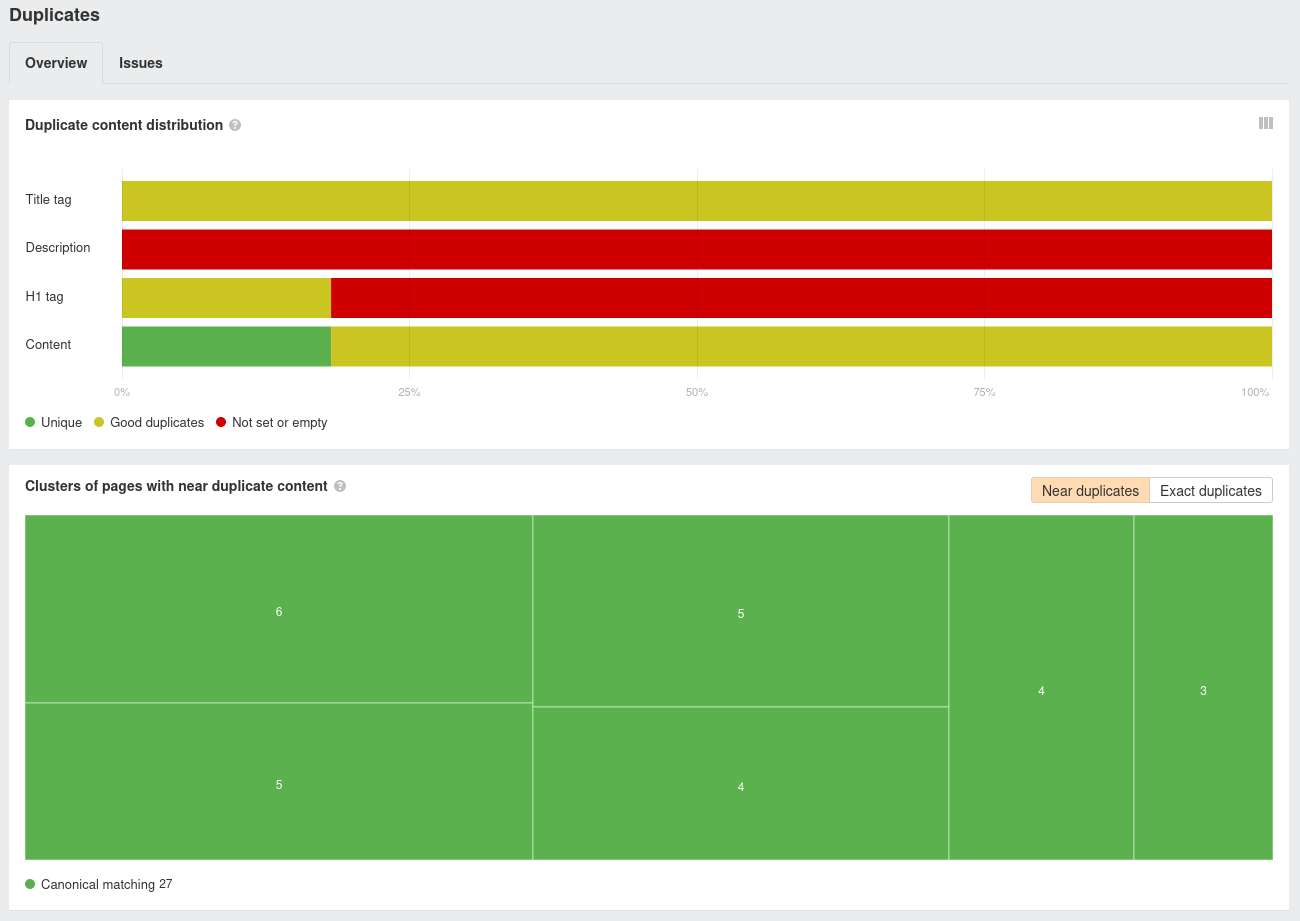The height and width of the screenshot is (921, 1300).
Task: Switch to the Overview tab
Action: click(56, 63)
